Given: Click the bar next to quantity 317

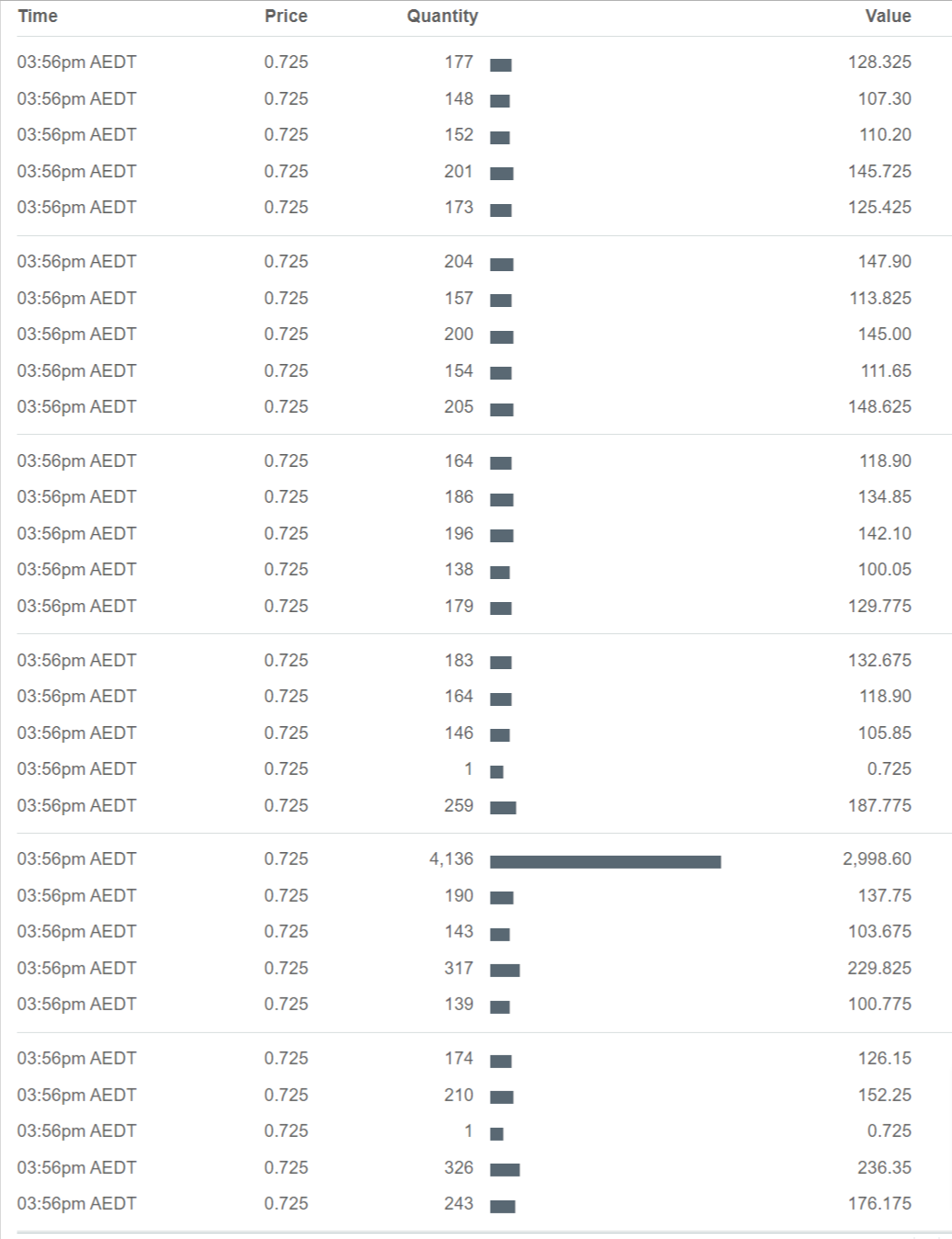Looking at the screenshot, I should click(x=504, y=971).
